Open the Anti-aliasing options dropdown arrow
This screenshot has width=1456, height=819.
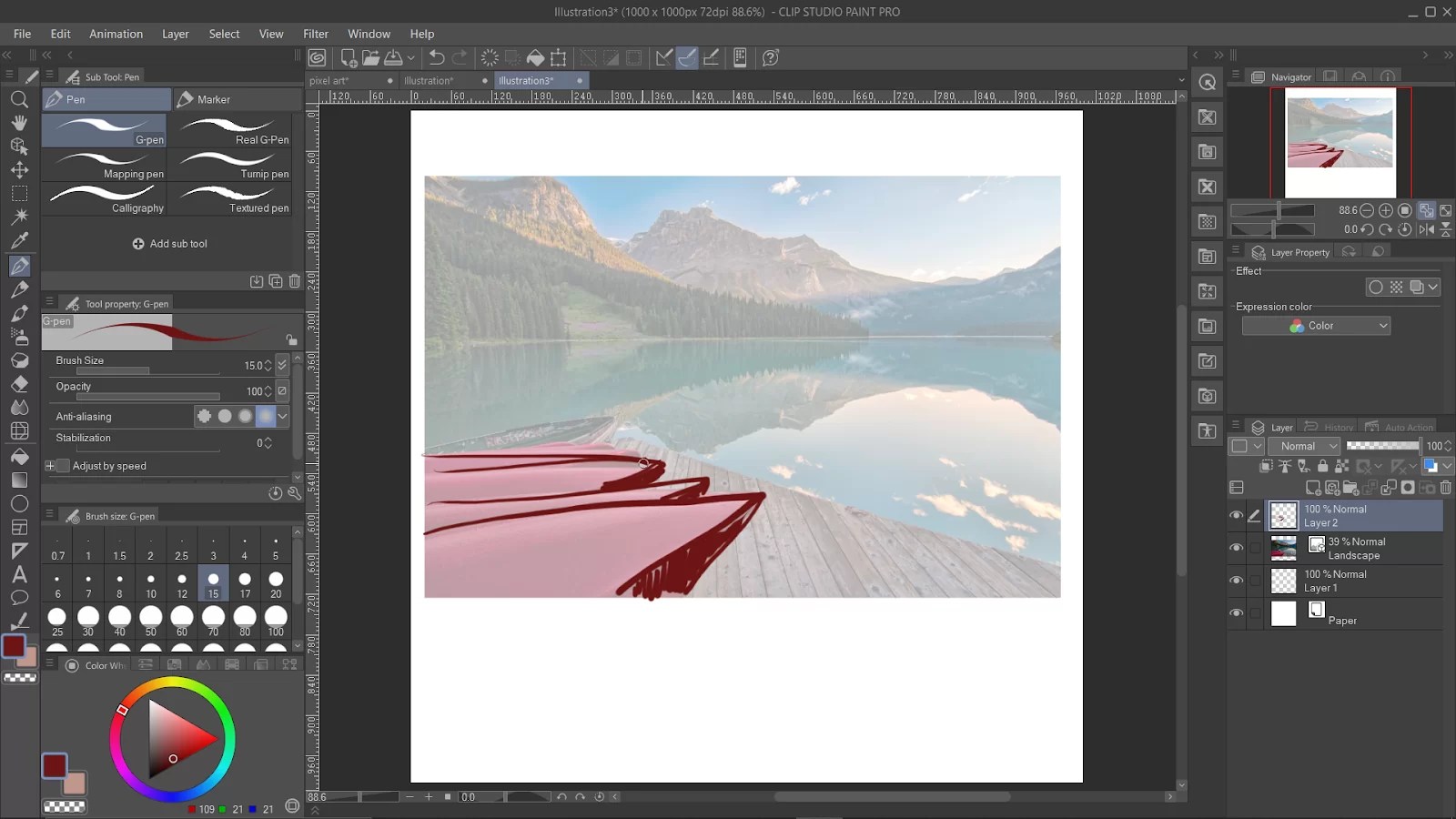283,416
